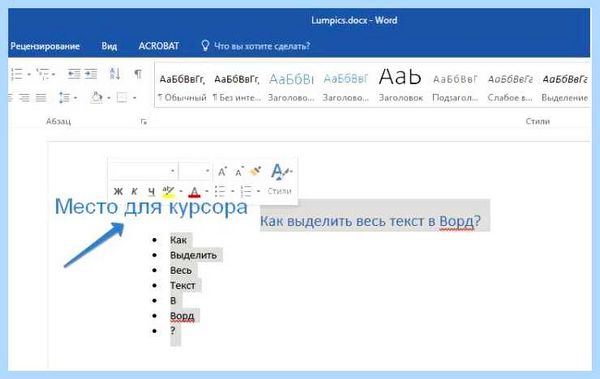
Task: Click the 'Что вы хотите сделать?' search box
Action: 262,46
